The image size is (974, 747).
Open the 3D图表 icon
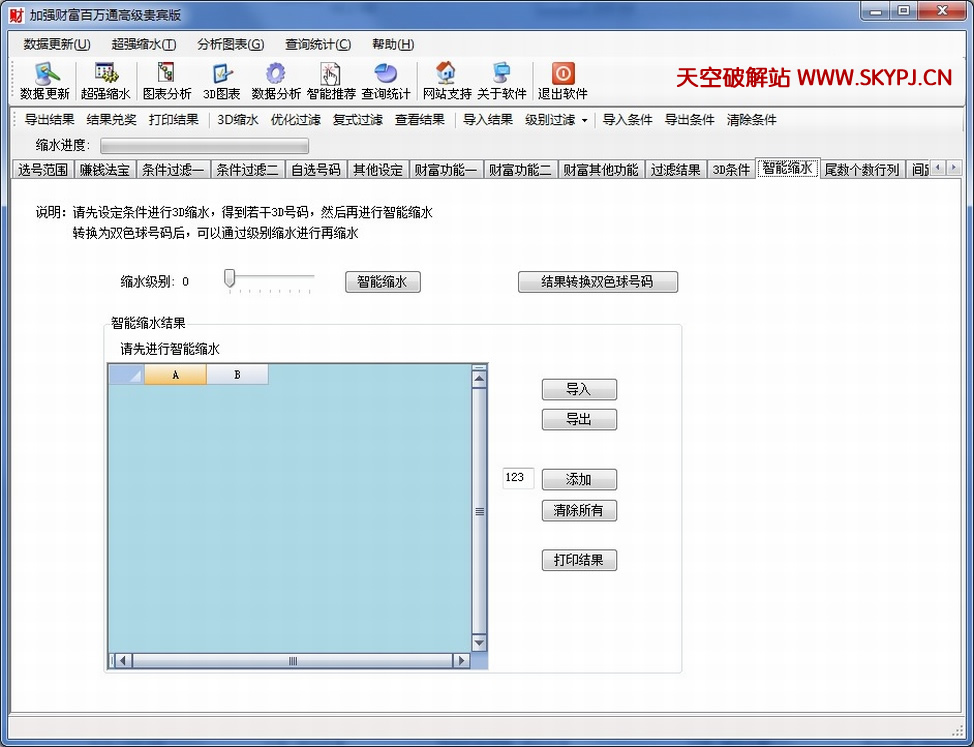pos(221,75)
